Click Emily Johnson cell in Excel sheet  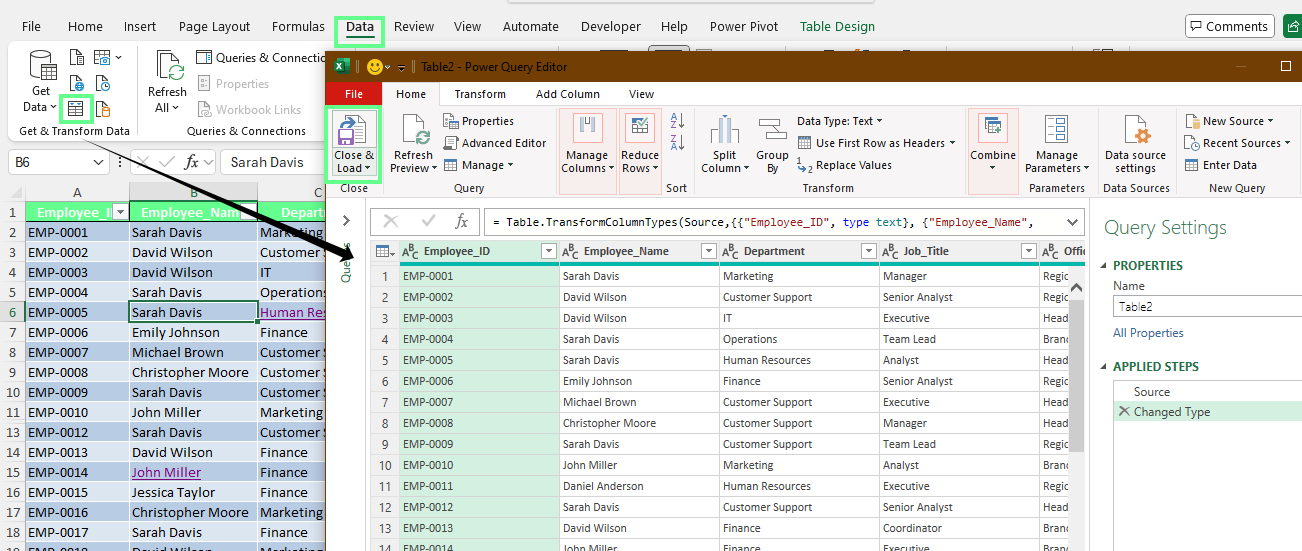click(193, 332)
